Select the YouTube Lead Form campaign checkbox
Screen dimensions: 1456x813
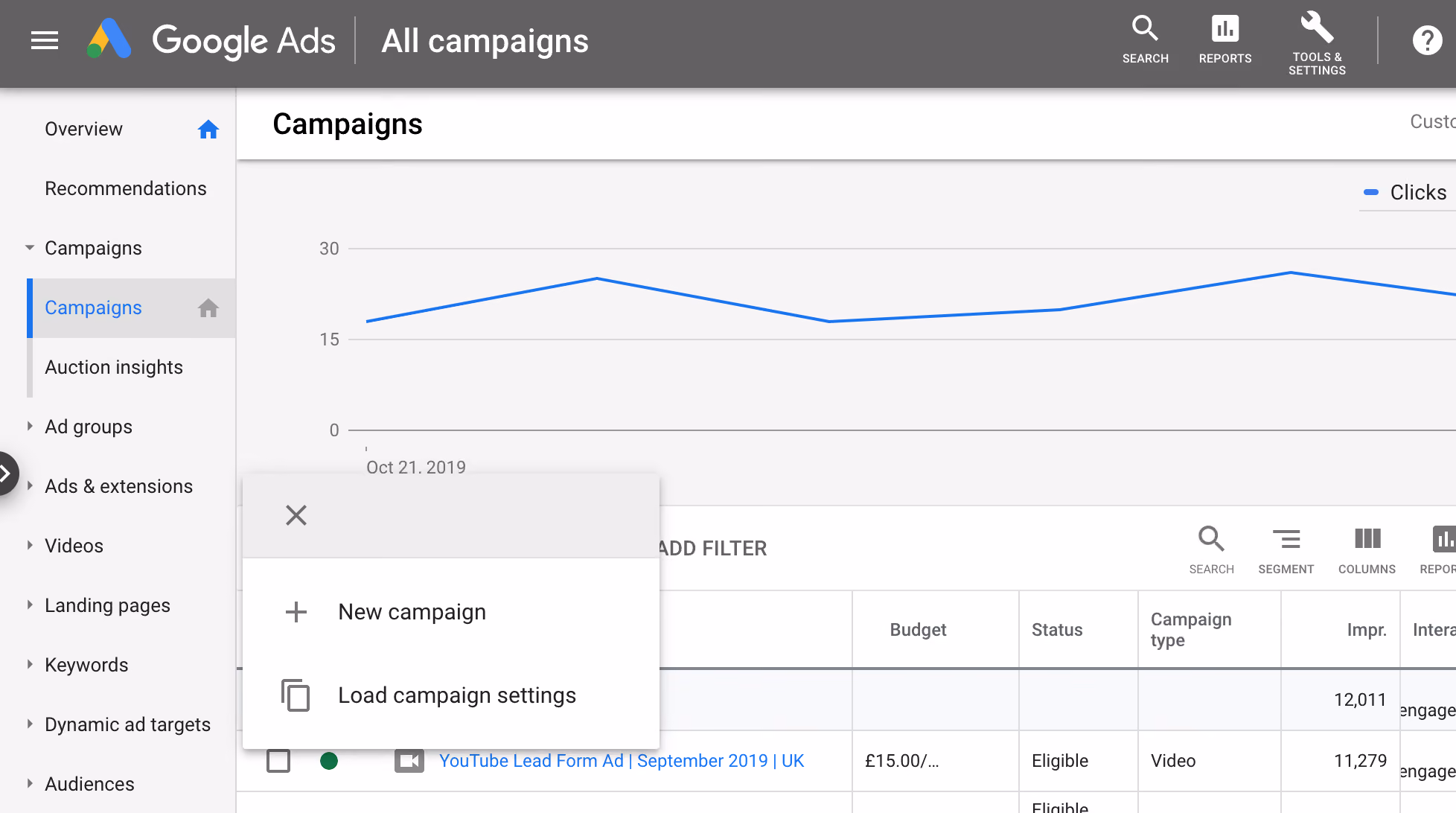[x=278, y=761]
